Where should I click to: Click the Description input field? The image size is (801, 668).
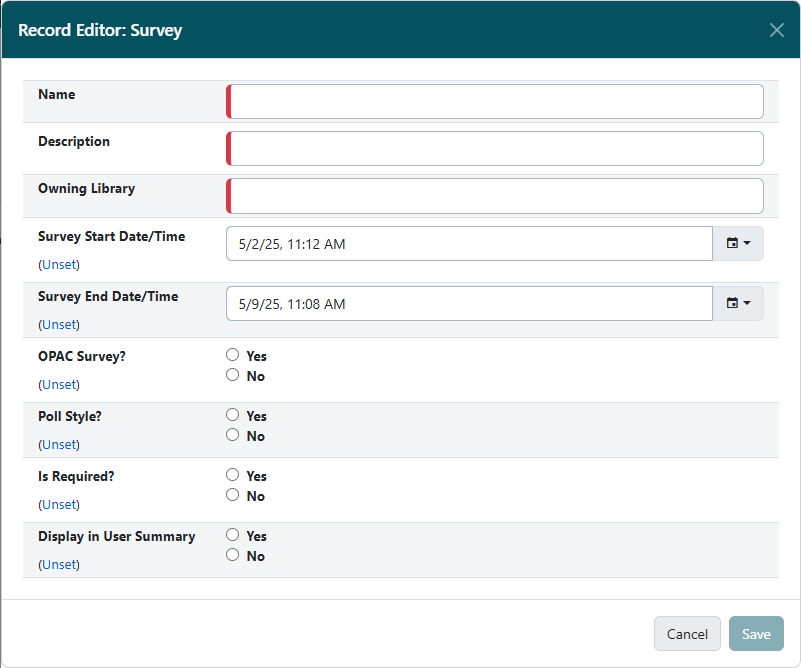tap(494, 148)
